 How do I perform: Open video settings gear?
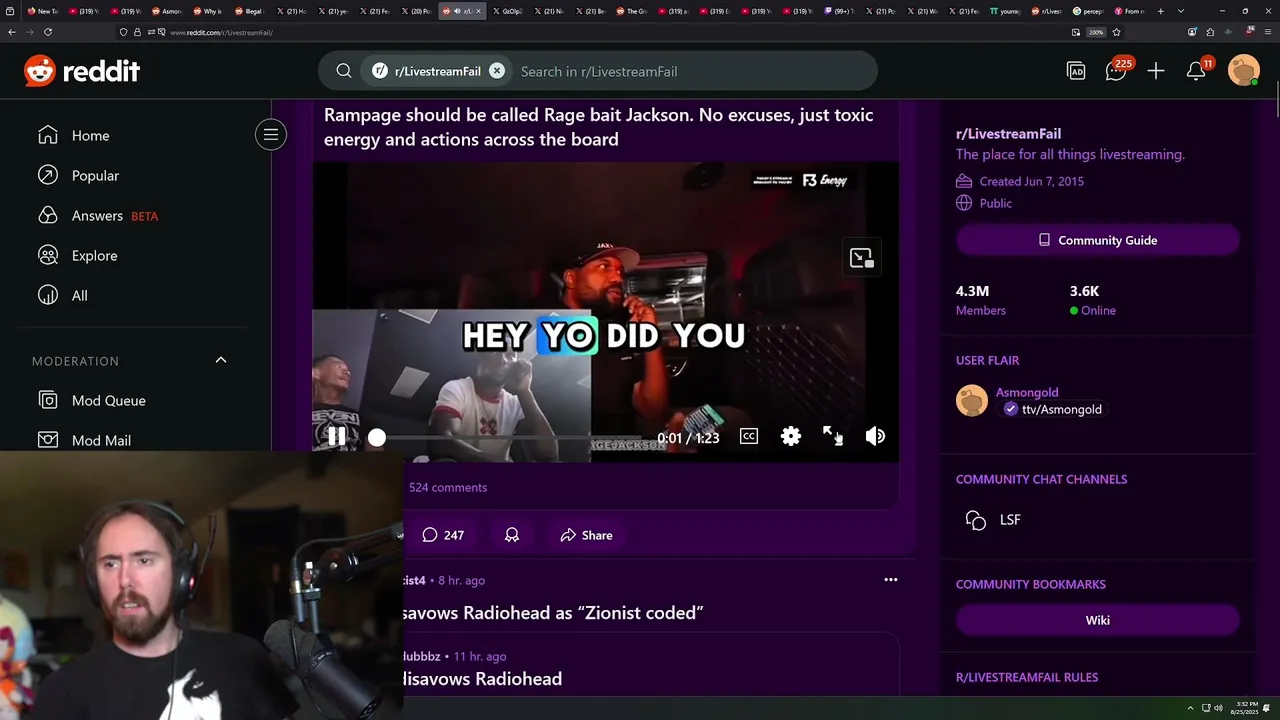(x=791, y=436)
